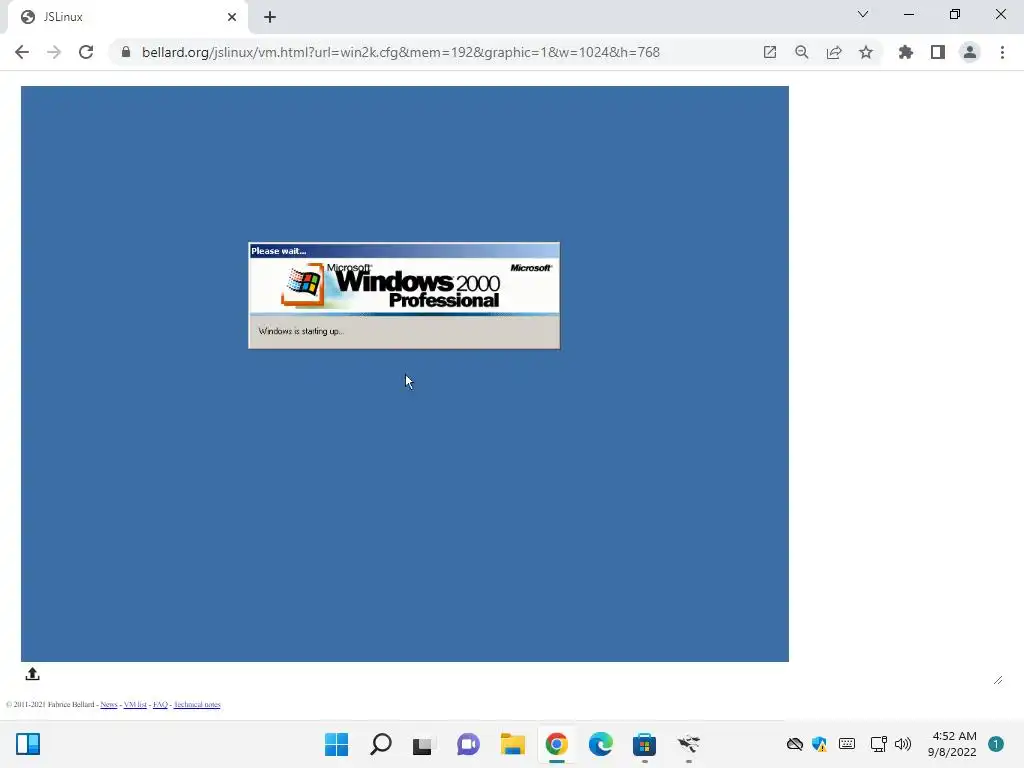This screenshot has width=1024, height=768.
Task: Open the News link
Action: pyautogui.click(x=108, y=705)
